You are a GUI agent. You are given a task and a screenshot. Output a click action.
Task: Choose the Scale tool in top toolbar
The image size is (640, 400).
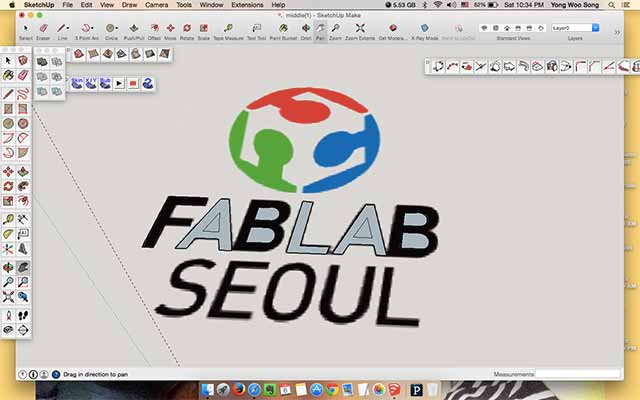coord(203,29)
